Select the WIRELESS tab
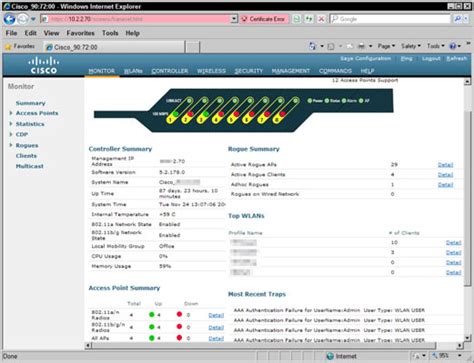 tap(211, 71)
